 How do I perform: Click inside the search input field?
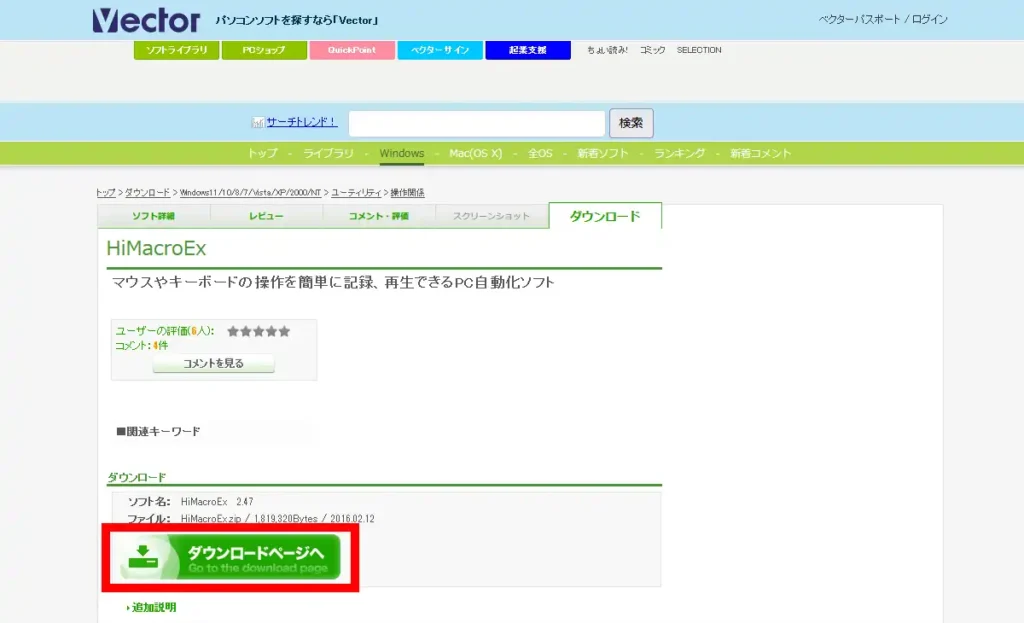(476, 122)
